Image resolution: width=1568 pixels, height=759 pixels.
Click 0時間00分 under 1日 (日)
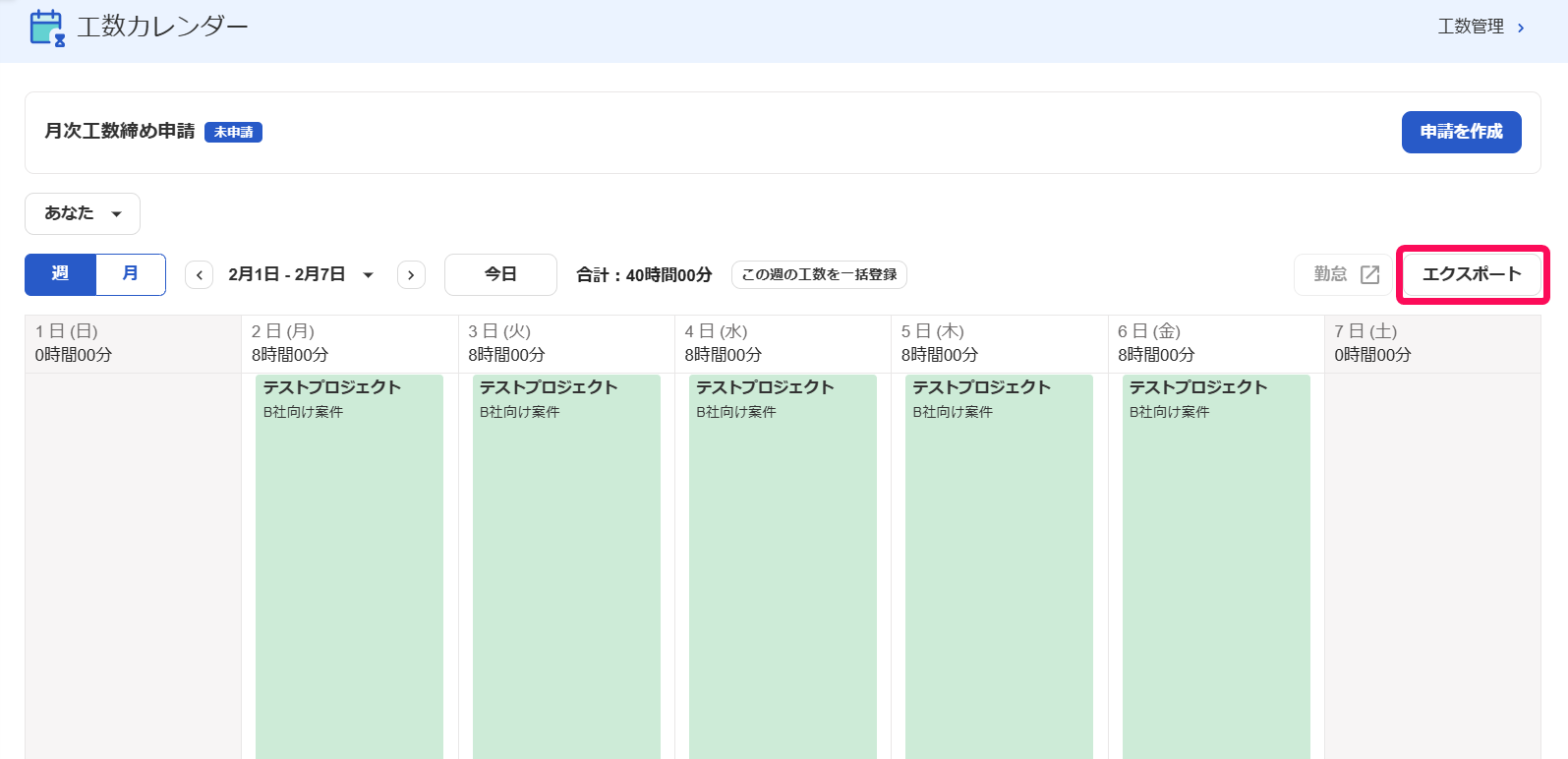[74, 355]
